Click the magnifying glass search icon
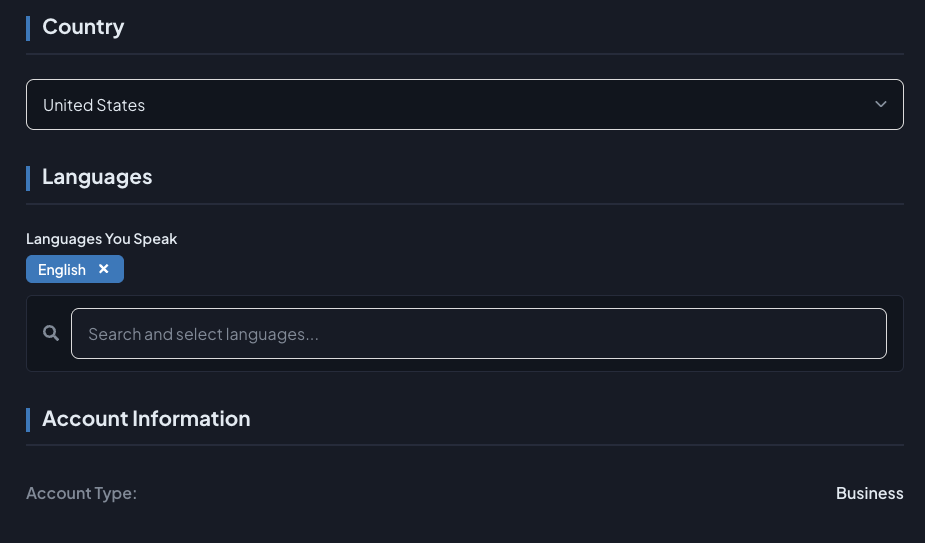 point(51,333)
